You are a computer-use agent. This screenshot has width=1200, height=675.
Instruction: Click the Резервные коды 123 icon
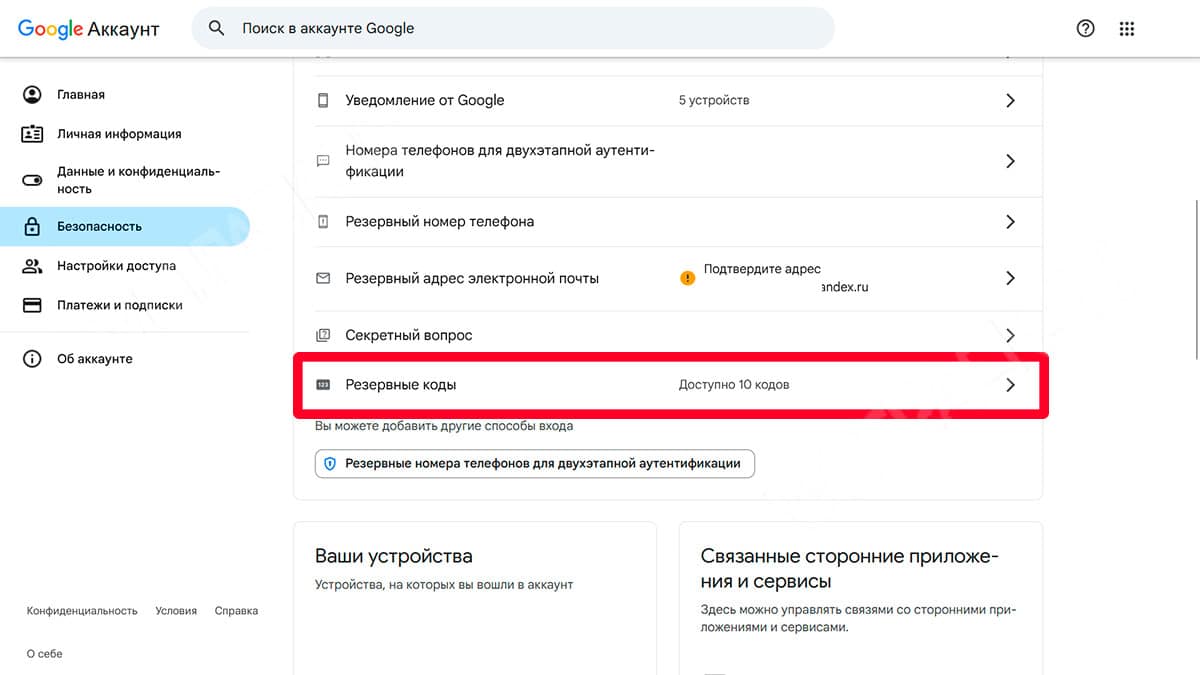click(323, 385)
